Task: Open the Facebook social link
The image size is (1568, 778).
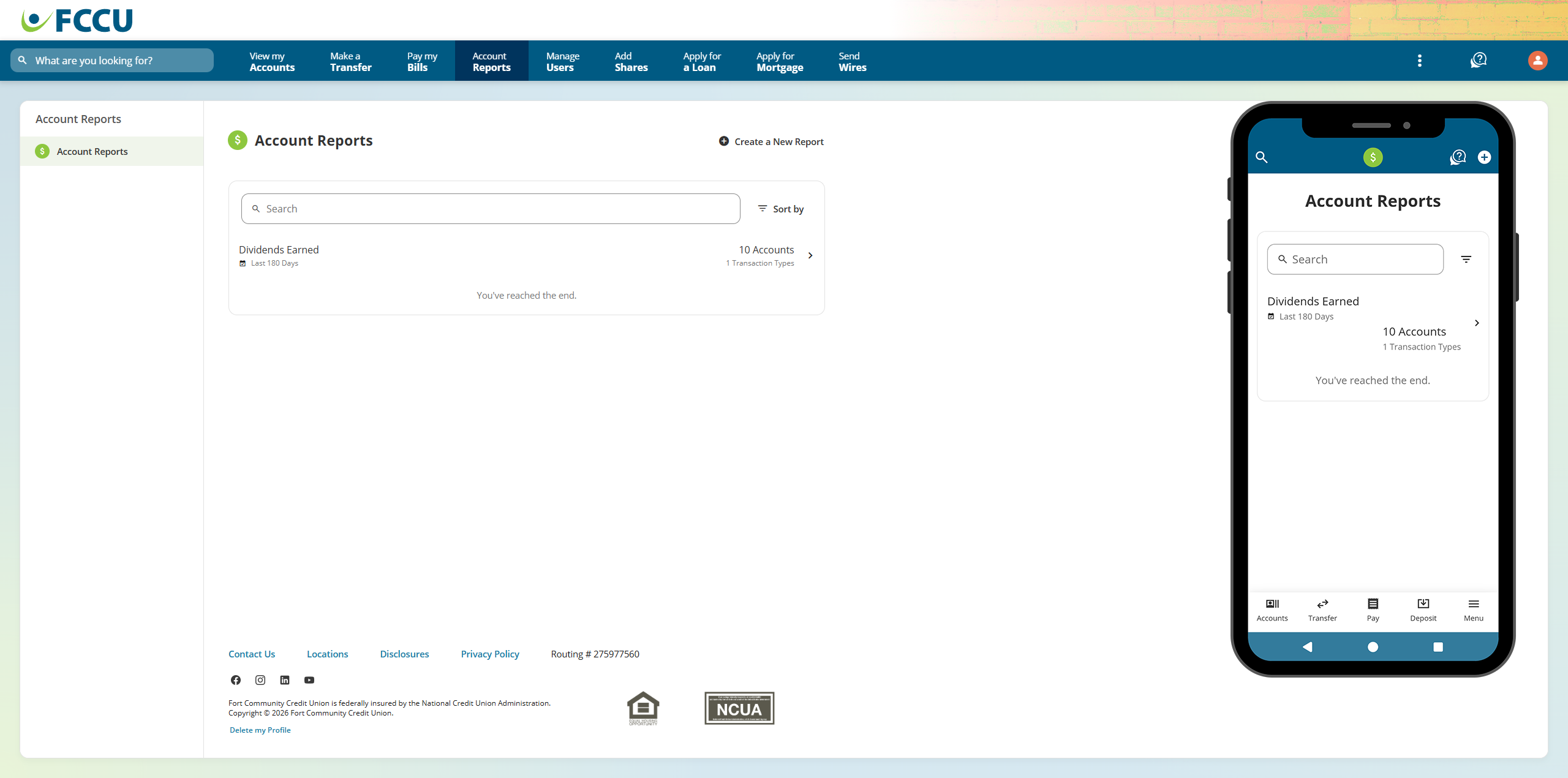Action: pyautogui.click(x=236, y=680)
